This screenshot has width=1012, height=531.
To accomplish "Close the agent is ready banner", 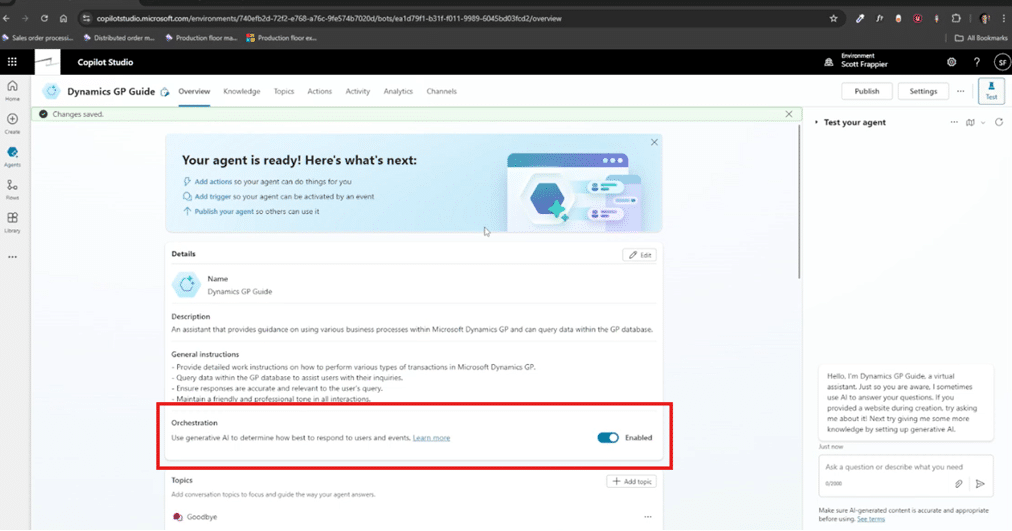I will coord(654,142).
